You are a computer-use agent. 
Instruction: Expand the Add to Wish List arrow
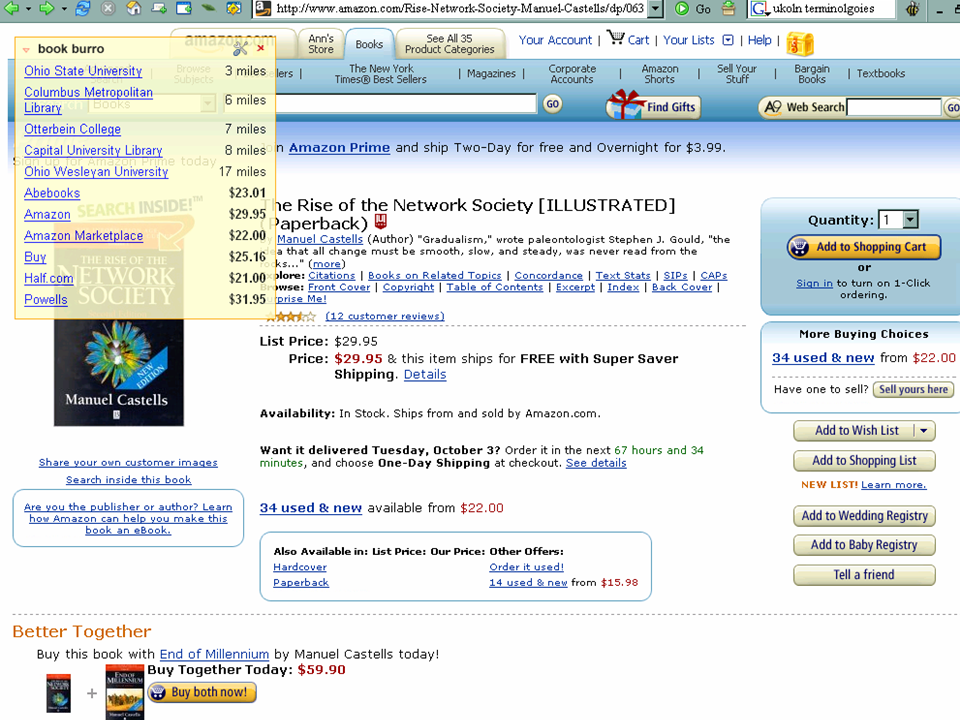pyautogui.click(x=924, y=431)
